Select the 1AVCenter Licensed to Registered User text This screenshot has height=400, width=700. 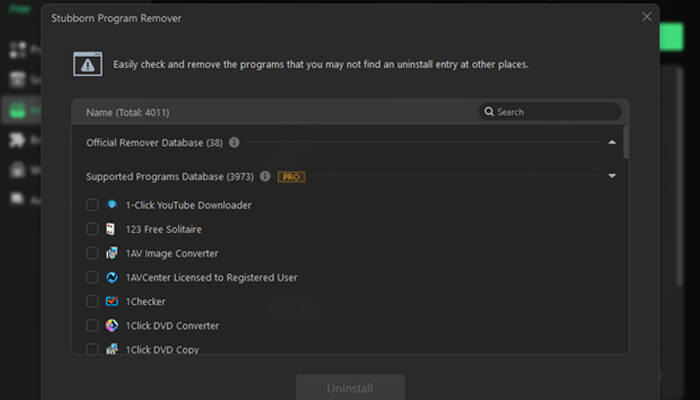[212, 278]
